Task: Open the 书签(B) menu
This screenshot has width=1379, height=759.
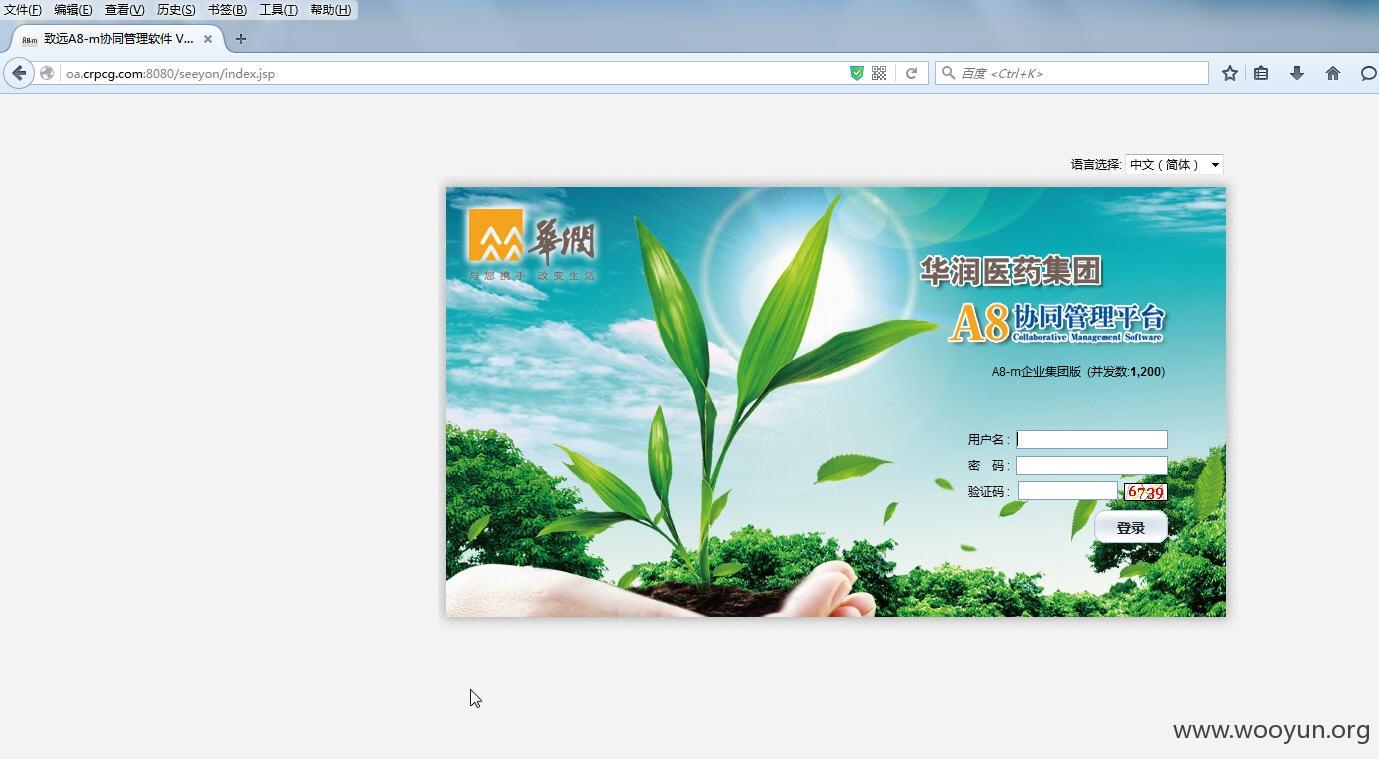Action: pos(227,10)
